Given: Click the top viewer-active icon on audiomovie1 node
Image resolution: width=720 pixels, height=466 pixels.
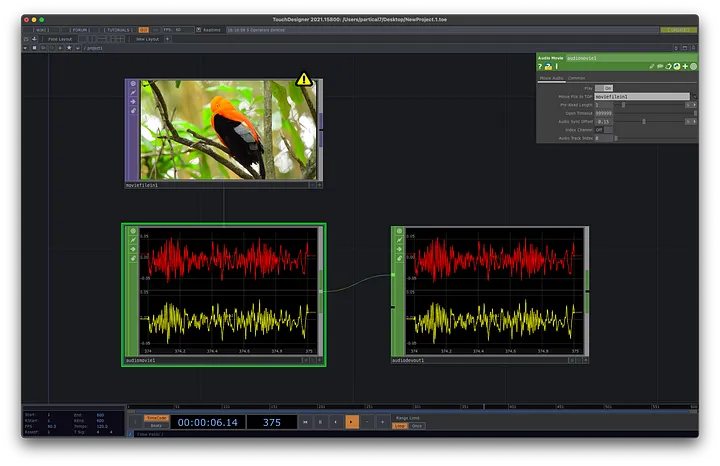Looking at the screenshot, I should point(133,232).
